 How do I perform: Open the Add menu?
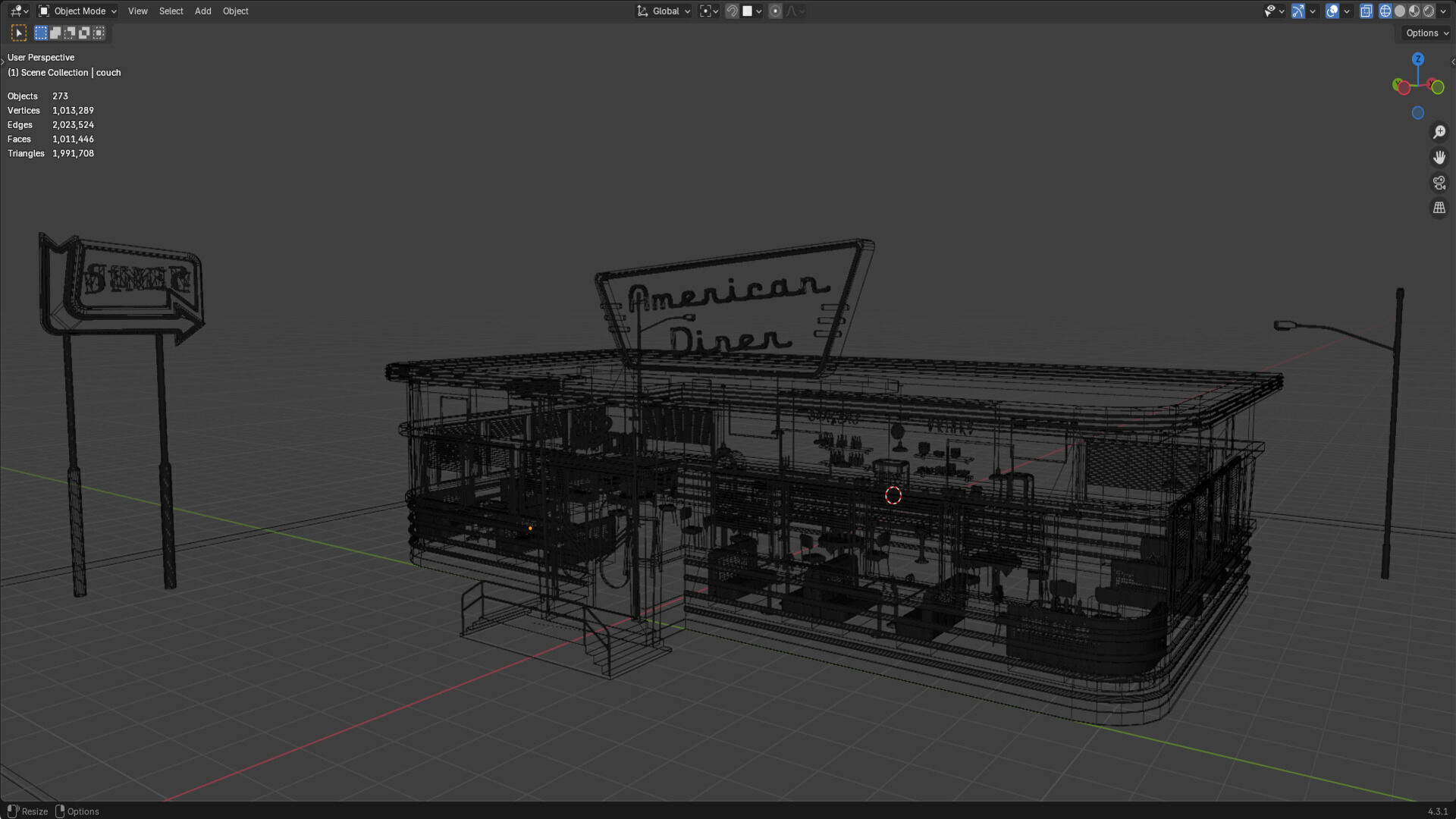tap(202, 11)
